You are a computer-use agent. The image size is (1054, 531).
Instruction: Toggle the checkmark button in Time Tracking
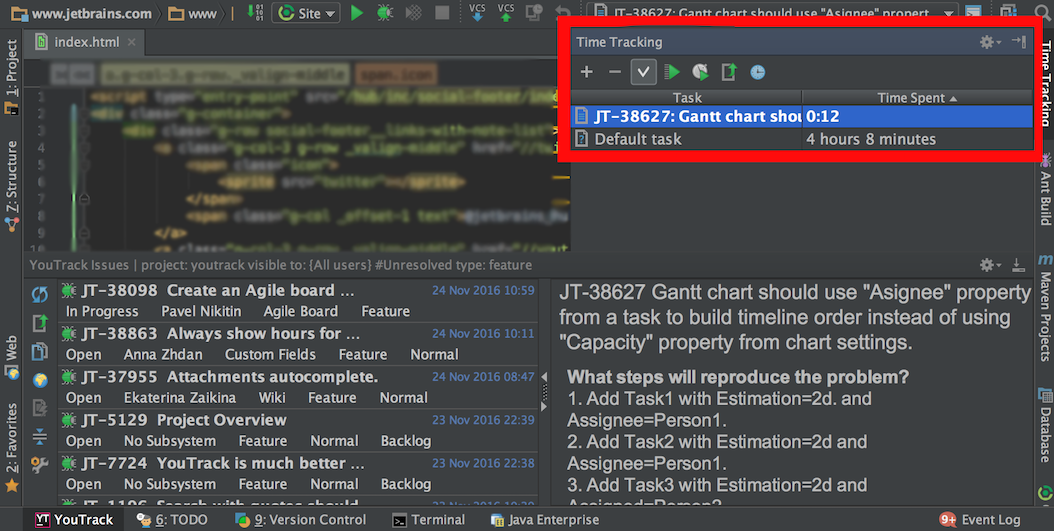(643, 72)
